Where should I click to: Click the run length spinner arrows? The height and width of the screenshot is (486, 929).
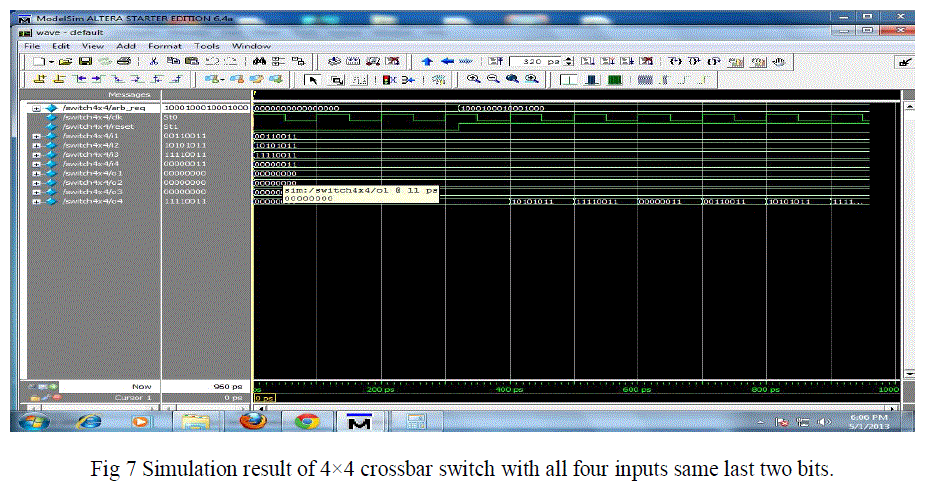point(569,62)
